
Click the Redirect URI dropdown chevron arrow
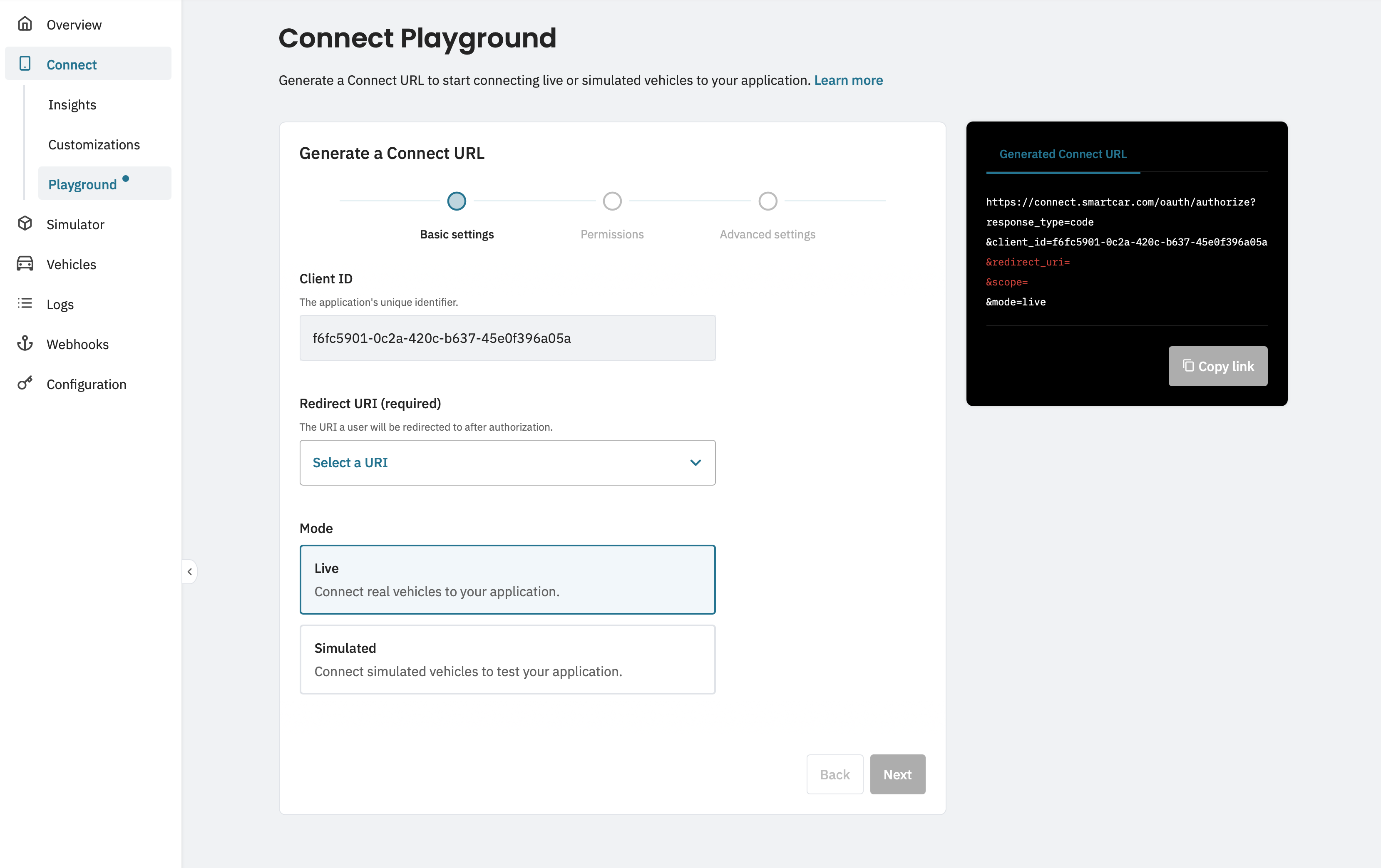point(695,463)
